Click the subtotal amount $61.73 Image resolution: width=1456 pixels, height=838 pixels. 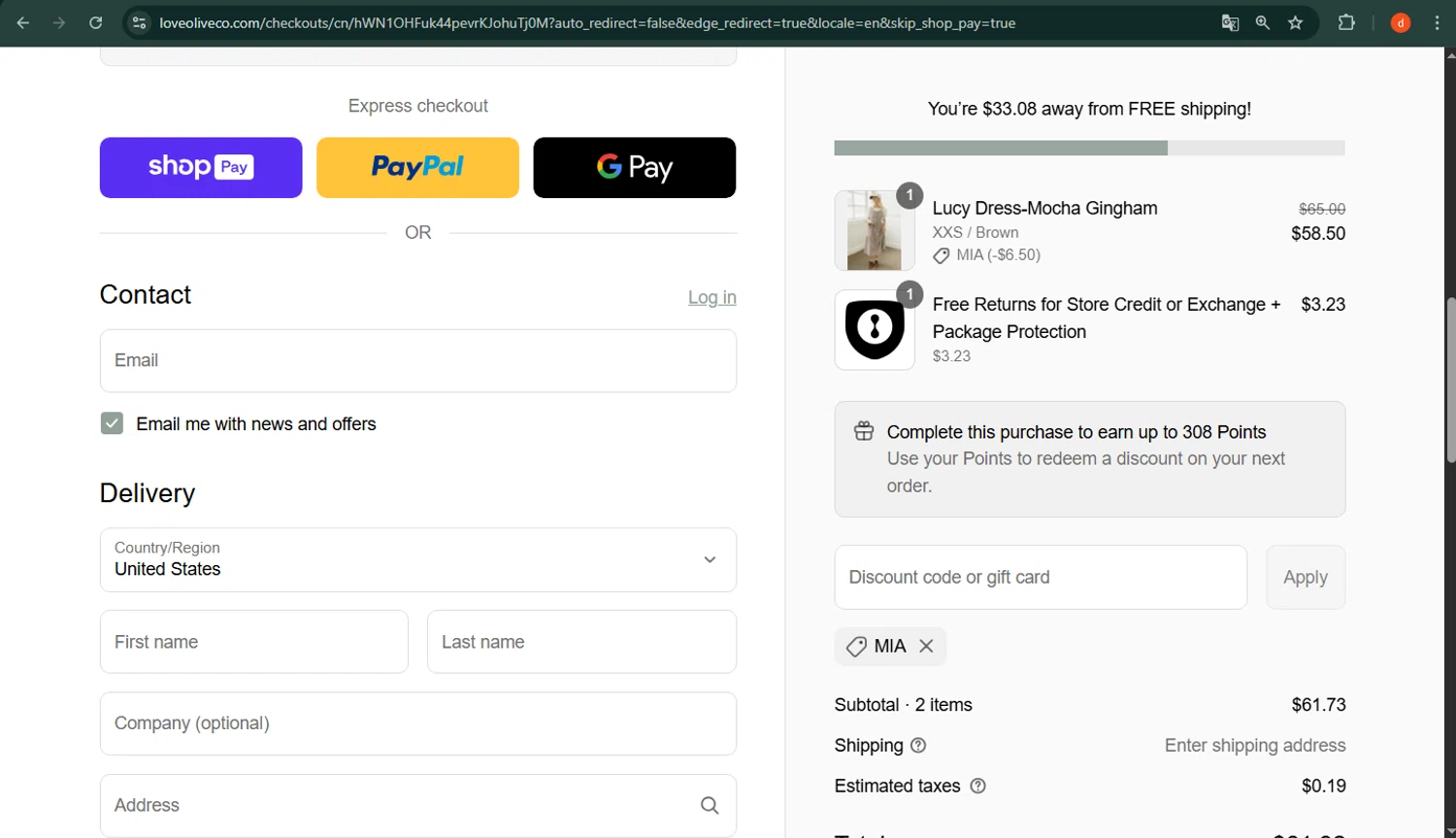coord(1318,705)
